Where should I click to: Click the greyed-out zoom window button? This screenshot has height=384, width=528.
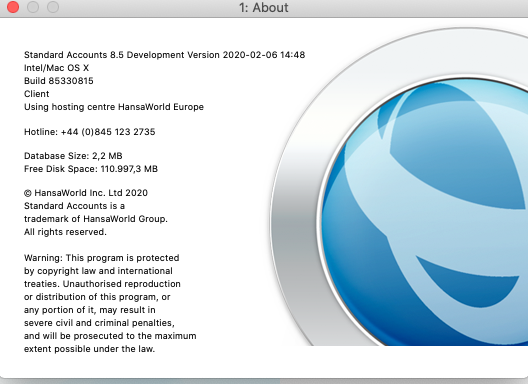coord(53,7)
